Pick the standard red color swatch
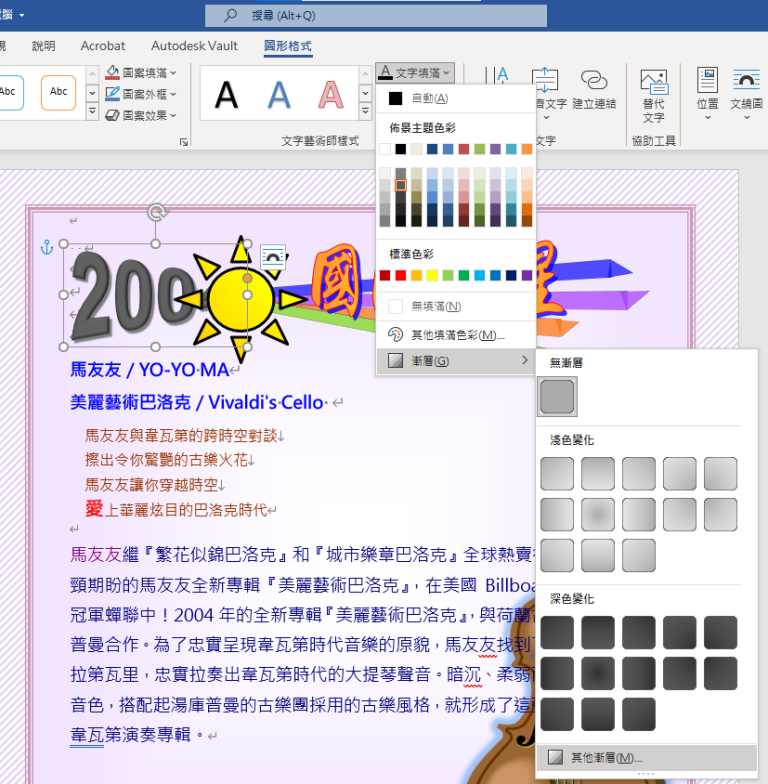Image resolution: width=768 pixels, height=784 pixels. click(x=400, y=275)
